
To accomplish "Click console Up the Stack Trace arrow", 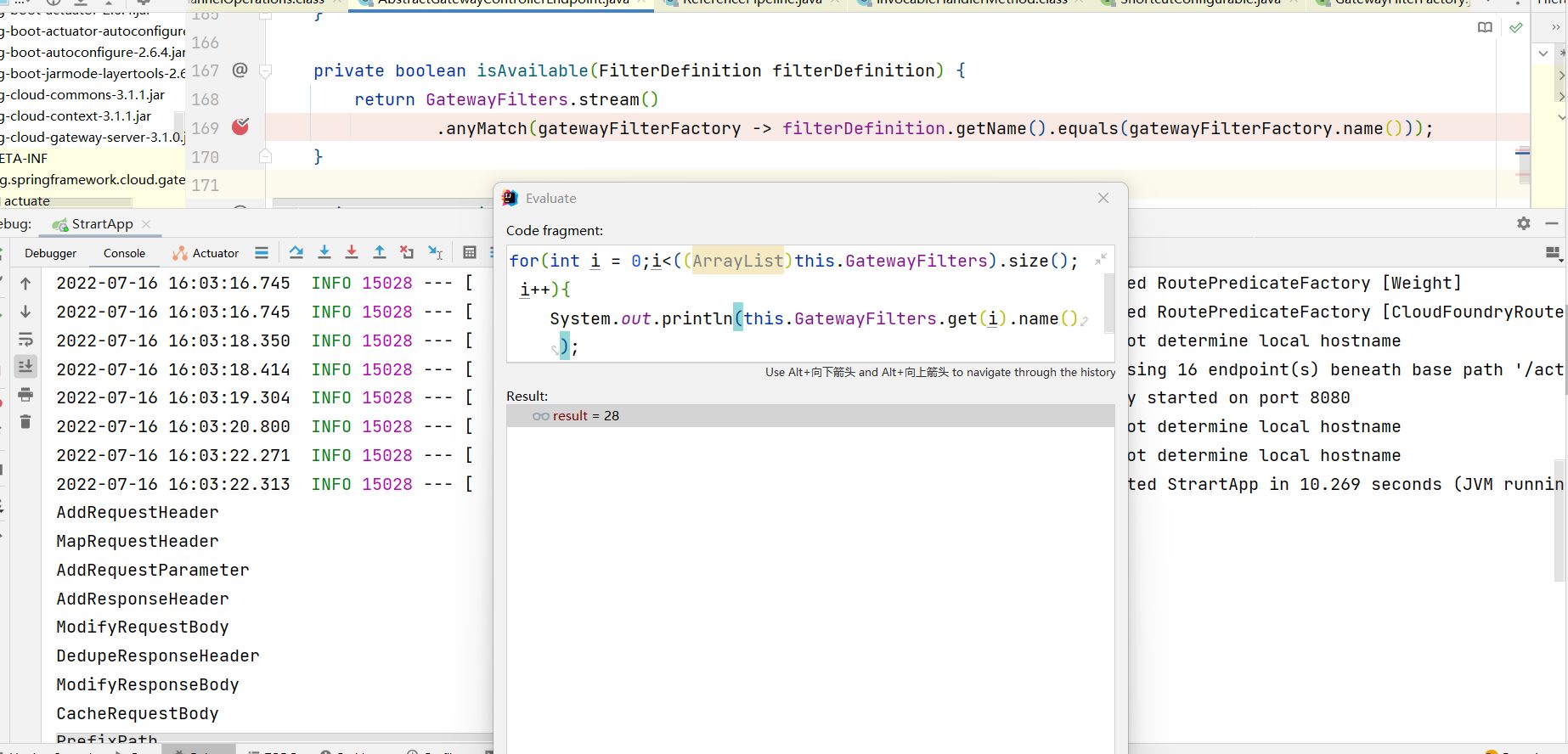I will pos(25,284).
